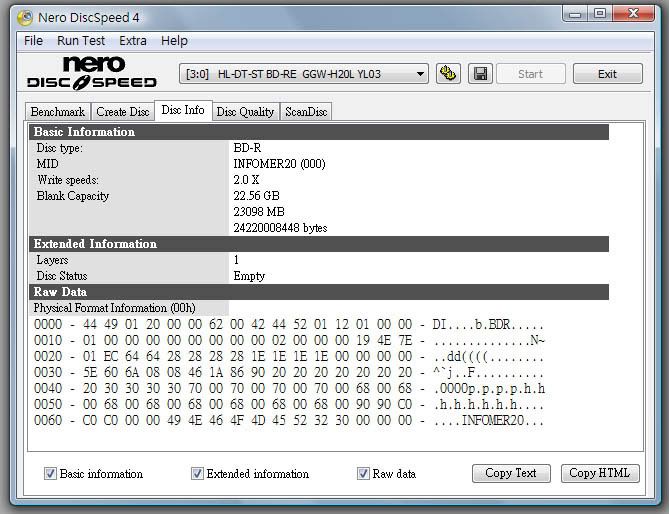669x514 pixels.
Task: Click the hex row starting with 0000
Action: point(289,325)
